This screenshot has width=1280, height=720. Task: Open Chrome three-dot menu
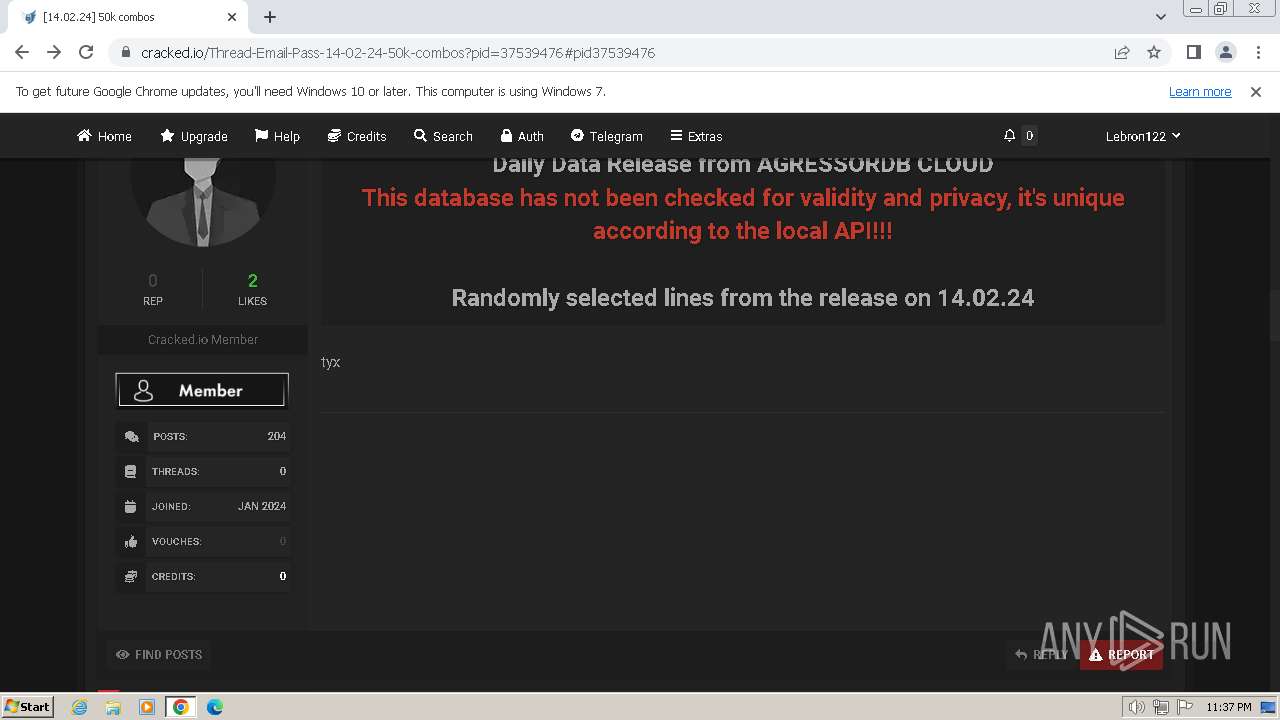pos(1256,52)
